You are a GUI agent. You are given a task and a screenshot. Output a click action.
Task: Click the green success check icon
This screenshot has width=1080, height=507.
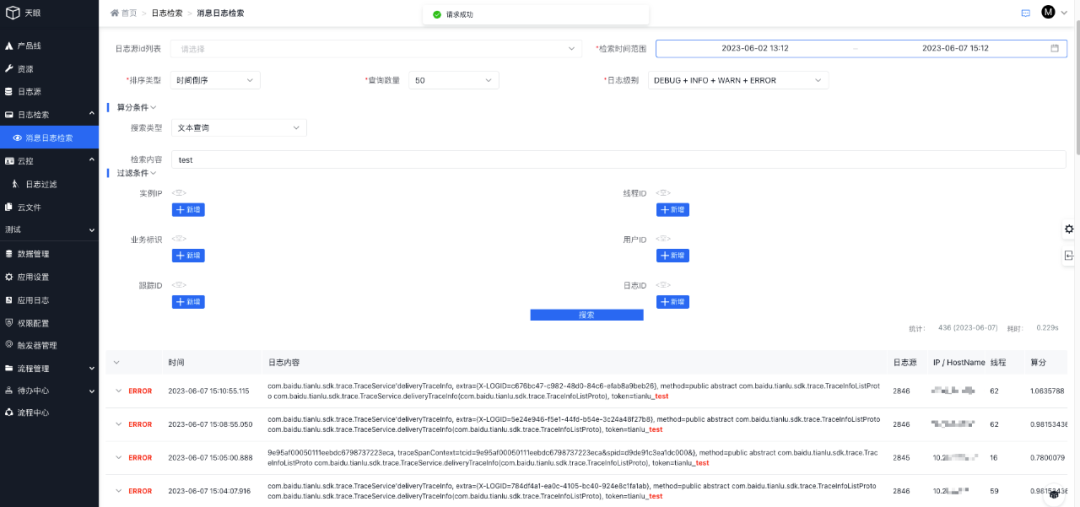(x=437, y=14)
